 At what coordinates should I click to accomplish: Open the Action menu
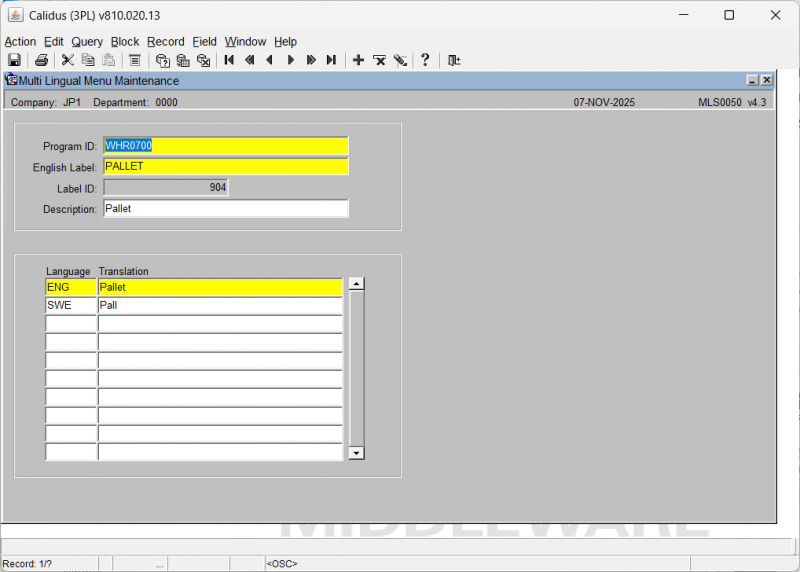click(x=20, y=42)
